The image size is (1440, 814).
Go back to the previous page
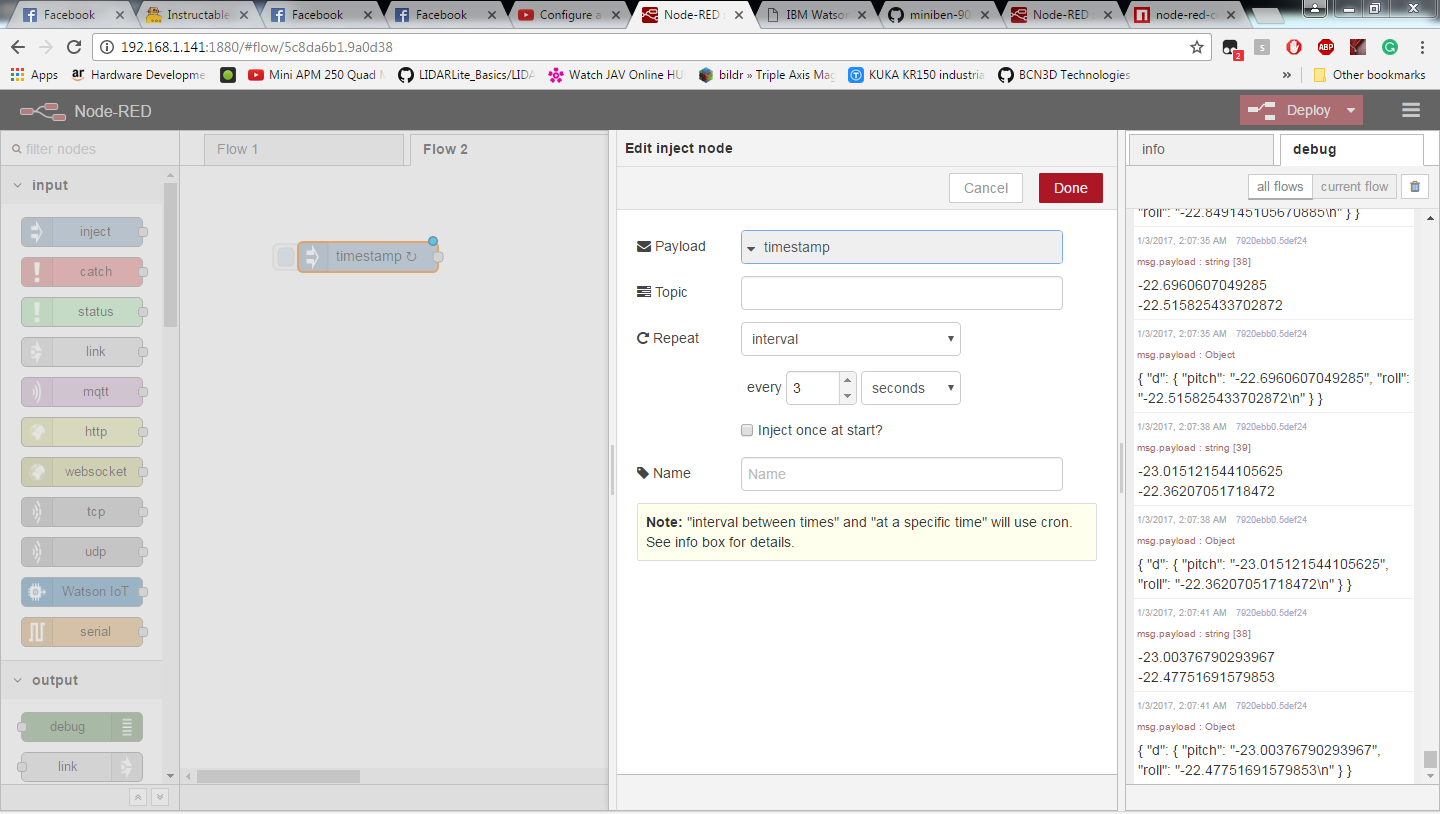[x=19, y=47]
